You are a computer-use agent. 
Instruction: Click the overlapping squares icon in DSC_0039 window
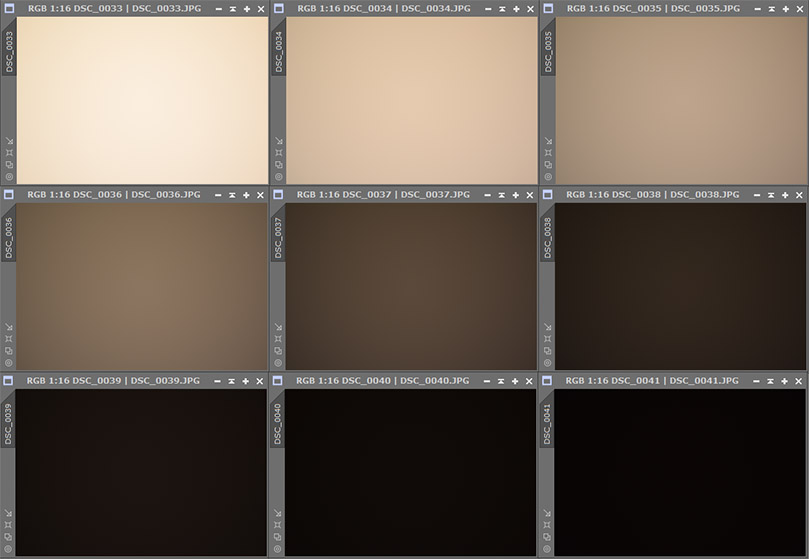click(x=9, y=537)
